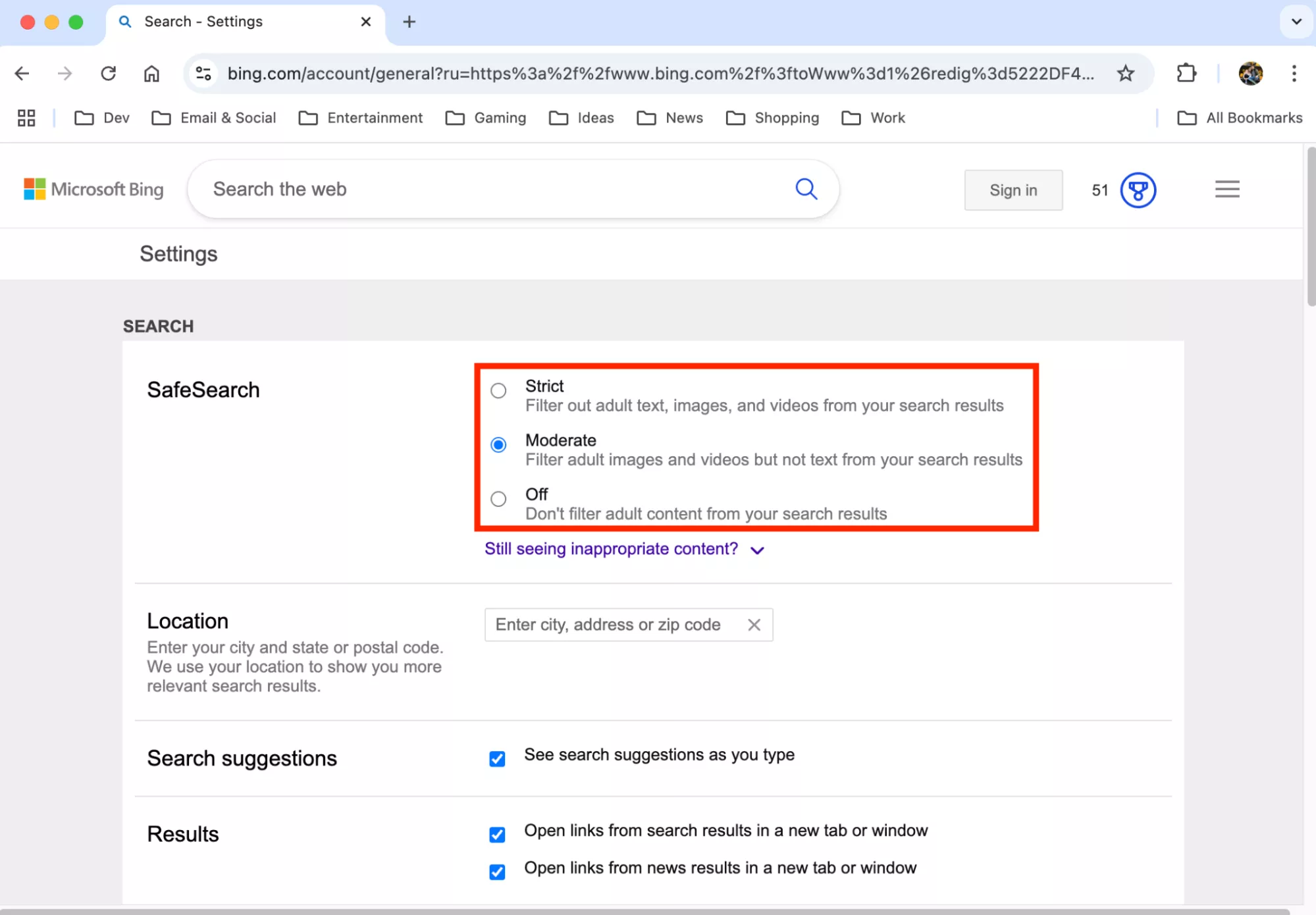Turn SafeSearch Off radio button
This screenshot has height=915, width=1316.
(498, 499)
